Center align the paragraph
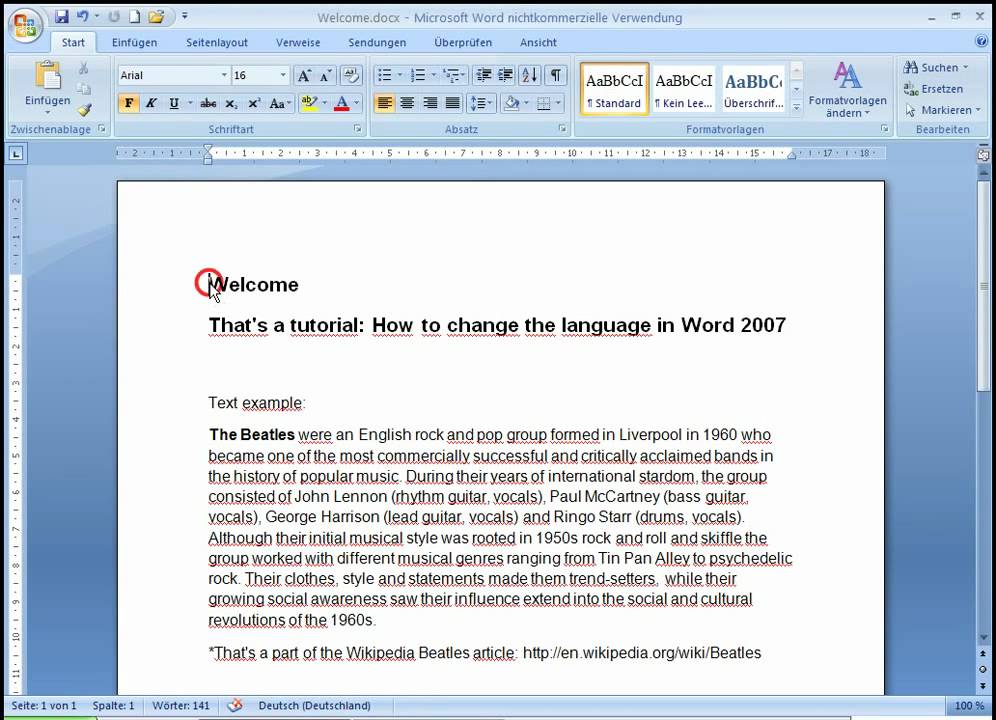996x720 pixels. coord(407,103)
